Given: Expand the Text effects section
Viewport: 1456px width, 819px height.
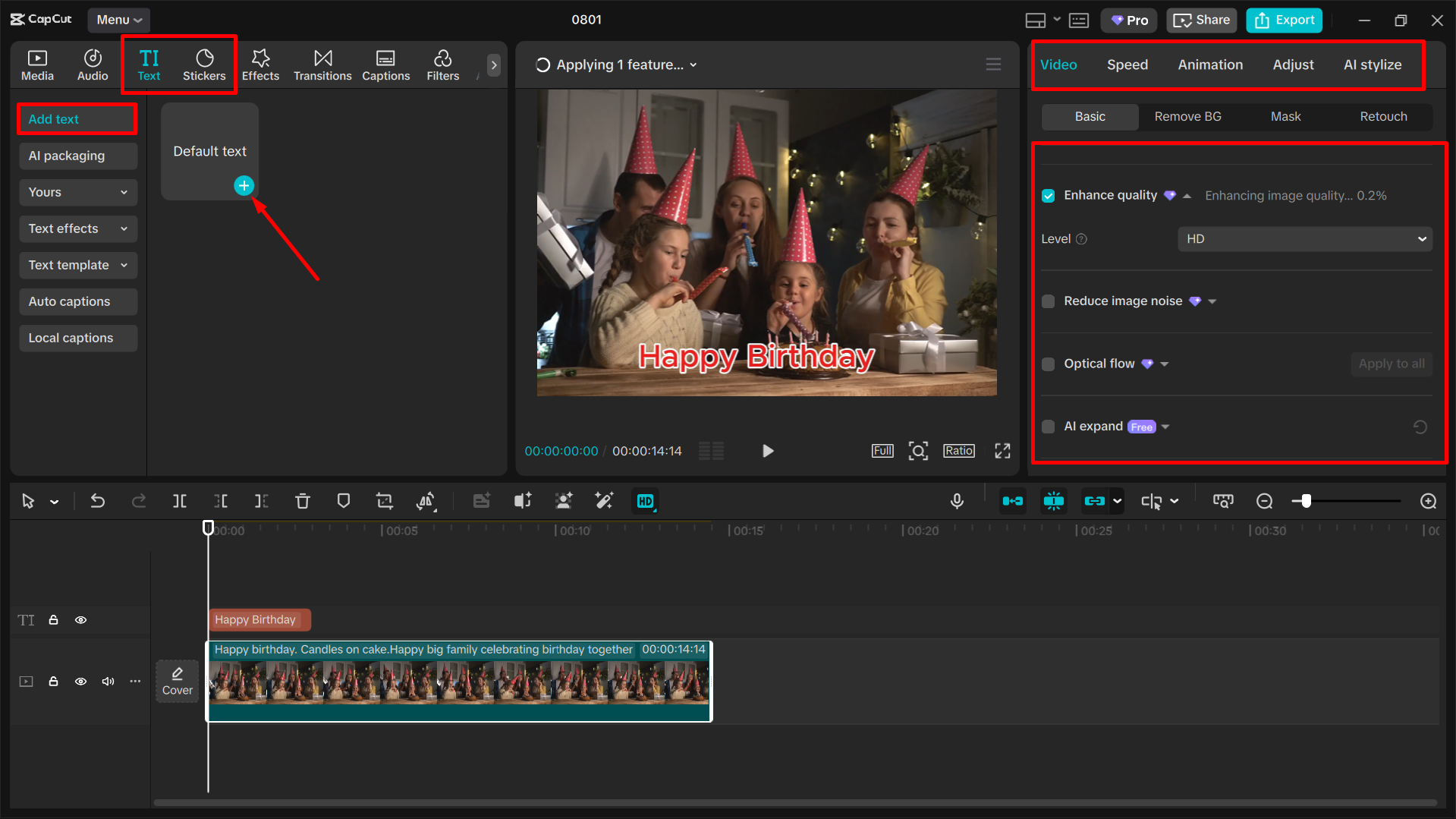Looking at the screenshot, I should point(77,228).
